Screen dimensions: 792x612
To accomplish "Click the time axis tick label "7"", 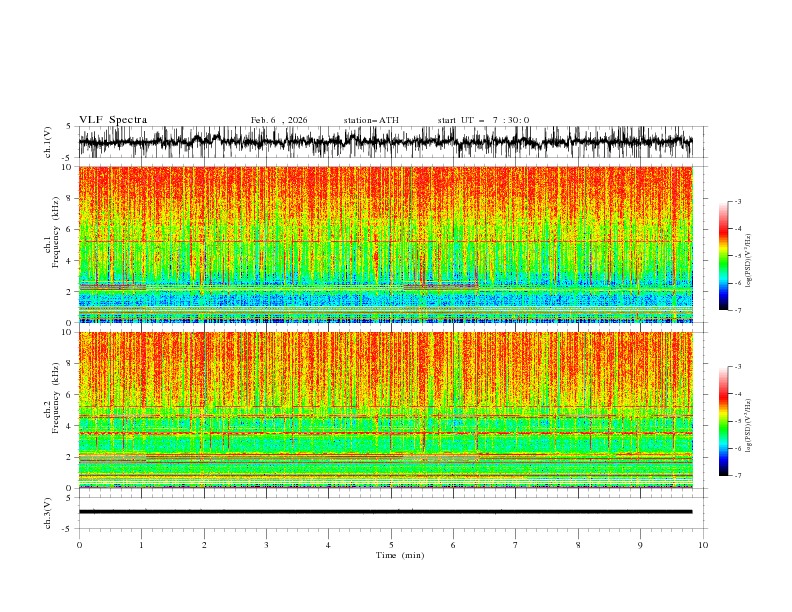I will pyautogui.click(x=516, y=545).
